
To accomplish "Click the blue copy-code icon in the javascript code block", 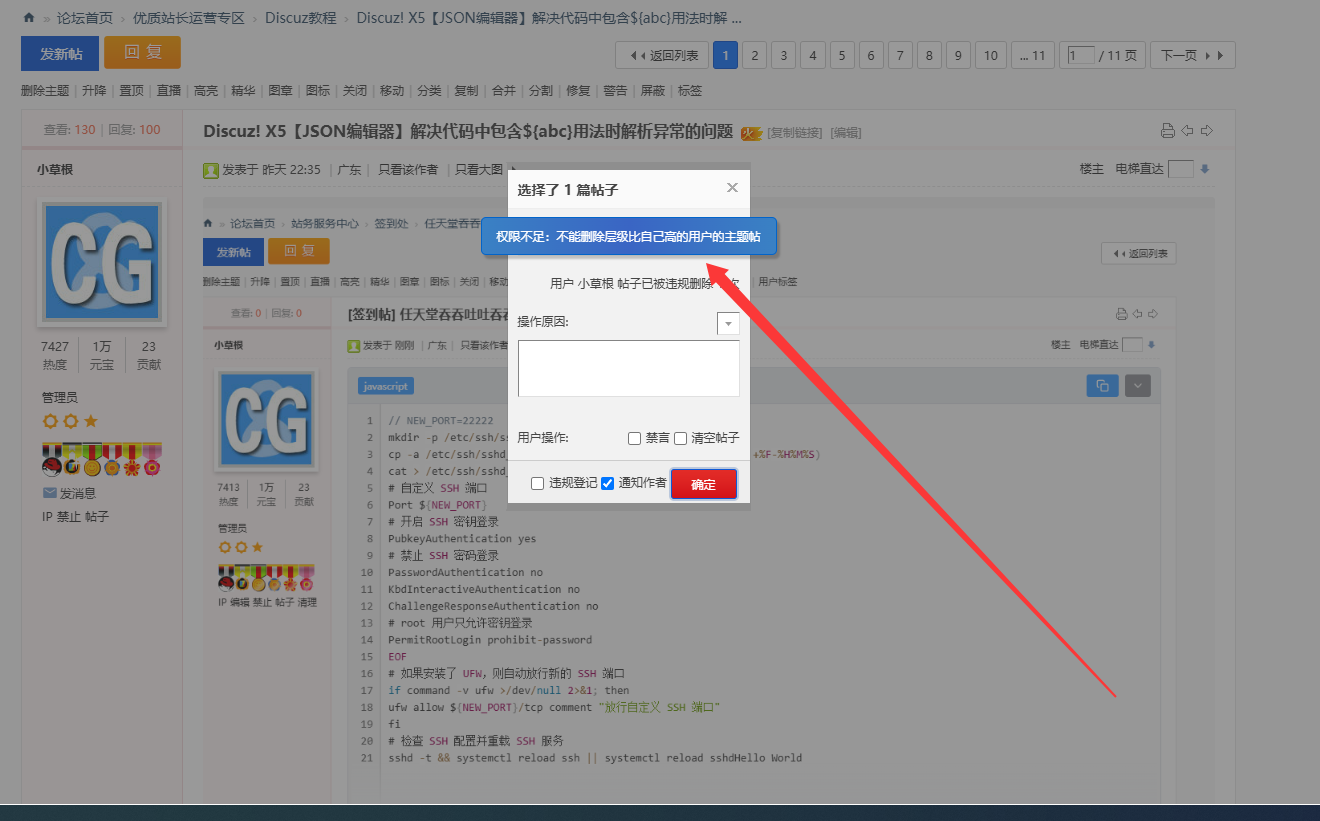I will (x=1102, y=386).
